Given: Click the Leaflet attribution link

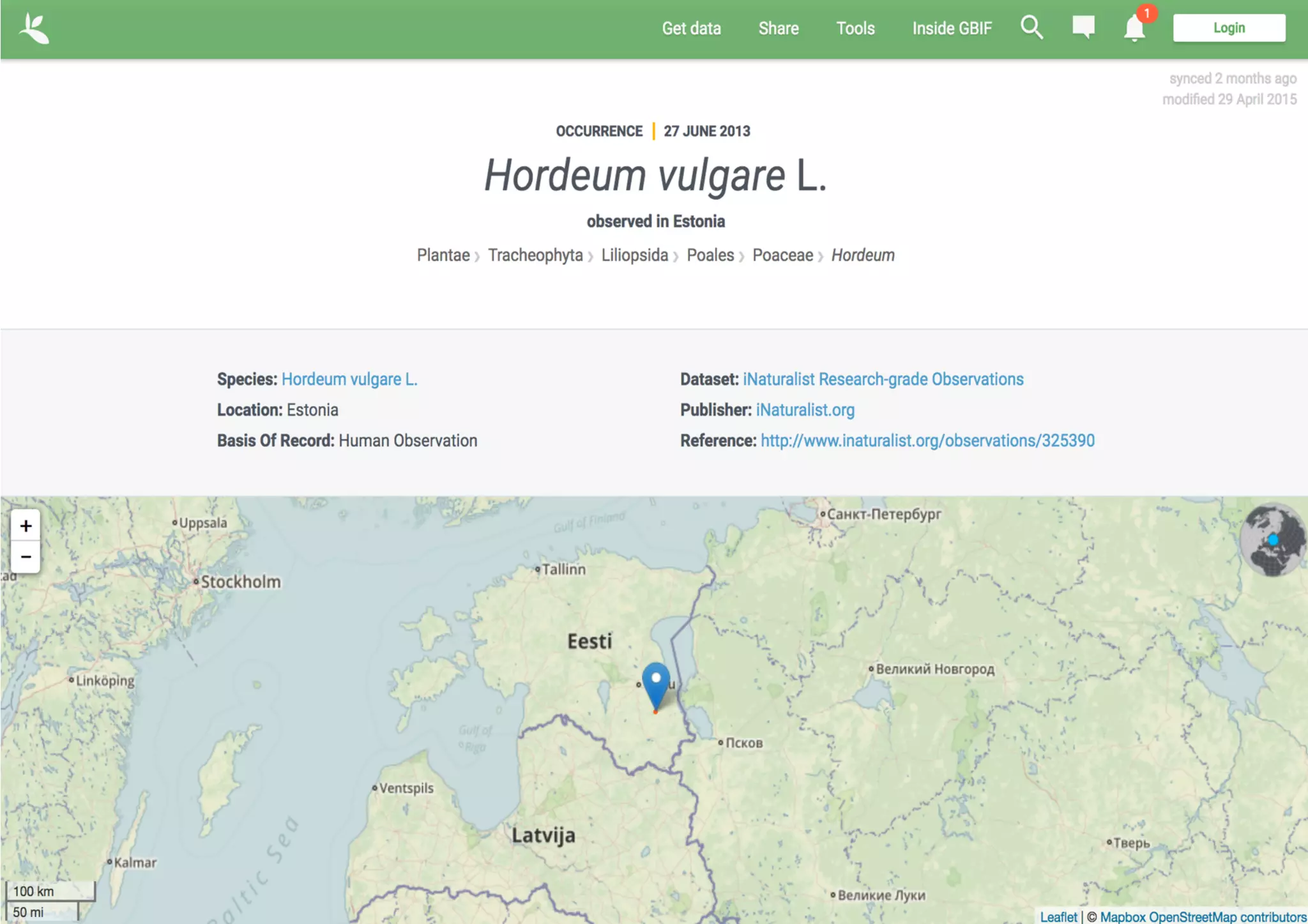Looking at the screenshot, I should [x=1058, y=916].
